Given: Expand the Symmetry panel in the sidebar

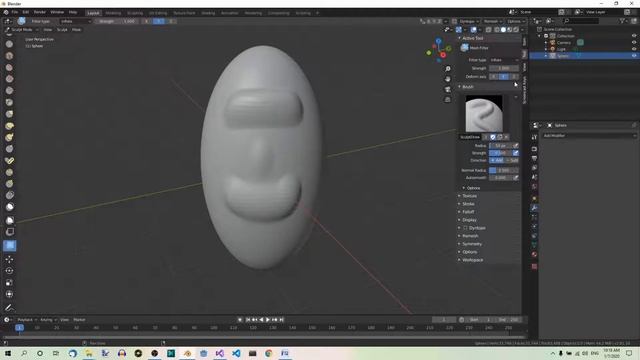Looking at the screenshot, I should pyautogui.click(x=472, y=244).
